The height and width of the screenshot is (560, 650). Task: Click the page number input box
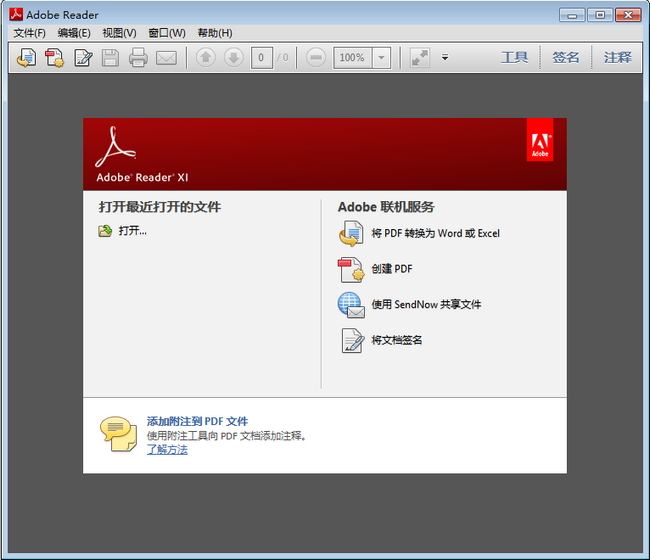click(x=262, y=58)
